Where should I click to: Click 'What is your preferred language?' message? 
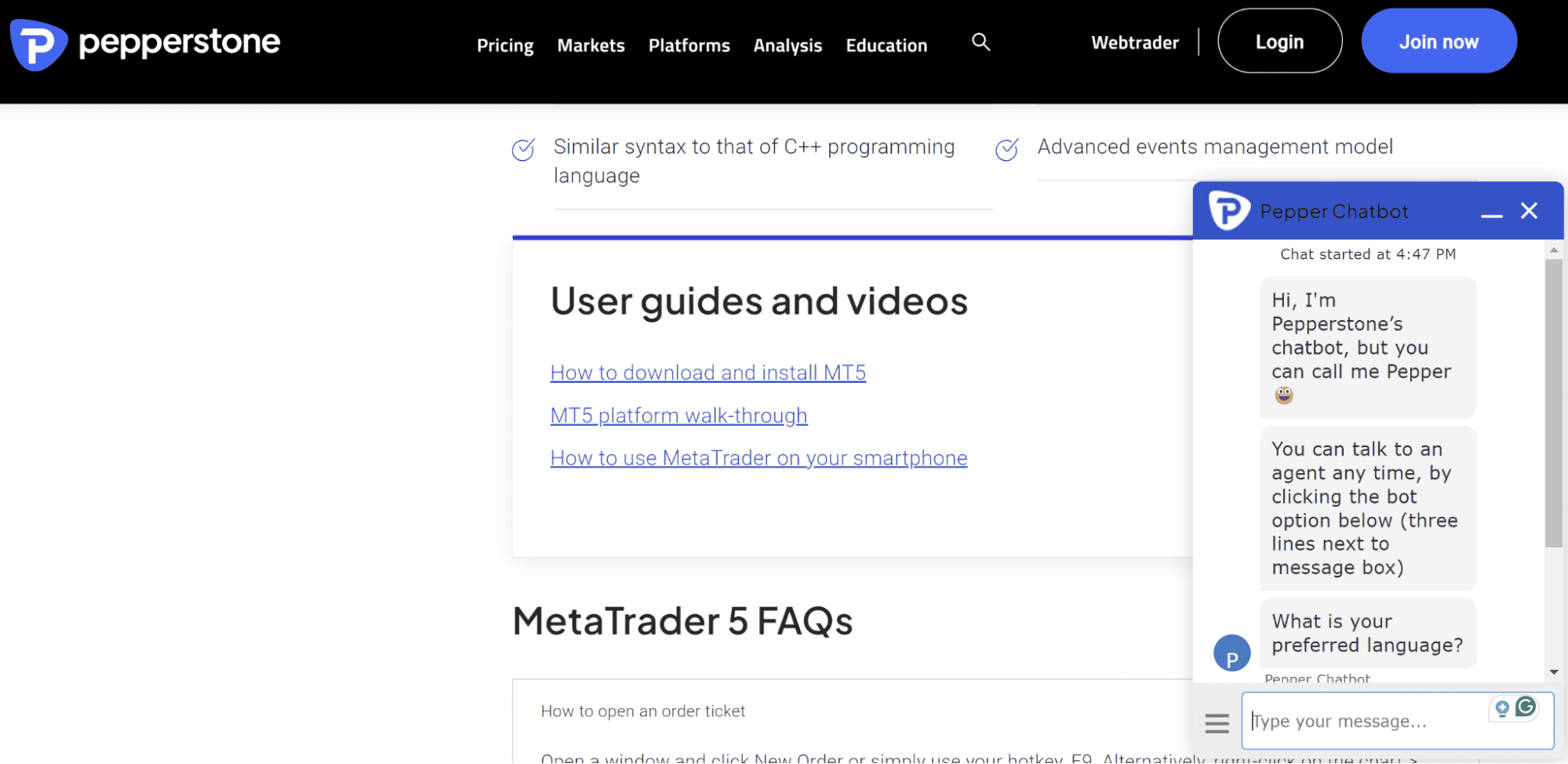(1367, 633)
